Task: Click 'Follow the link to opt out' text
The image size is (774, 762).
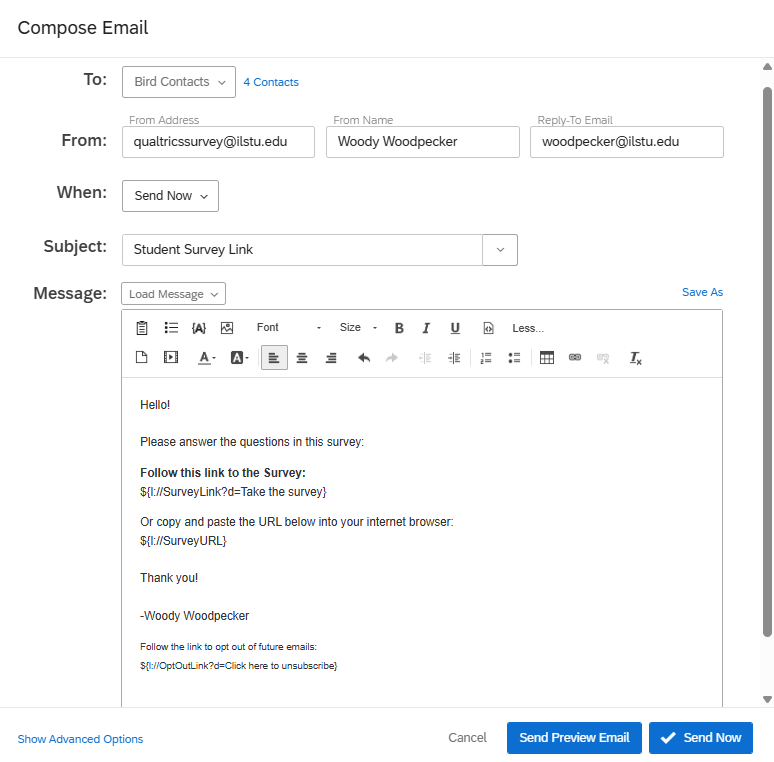Action: pyautogui.click(x=228, y=647)
